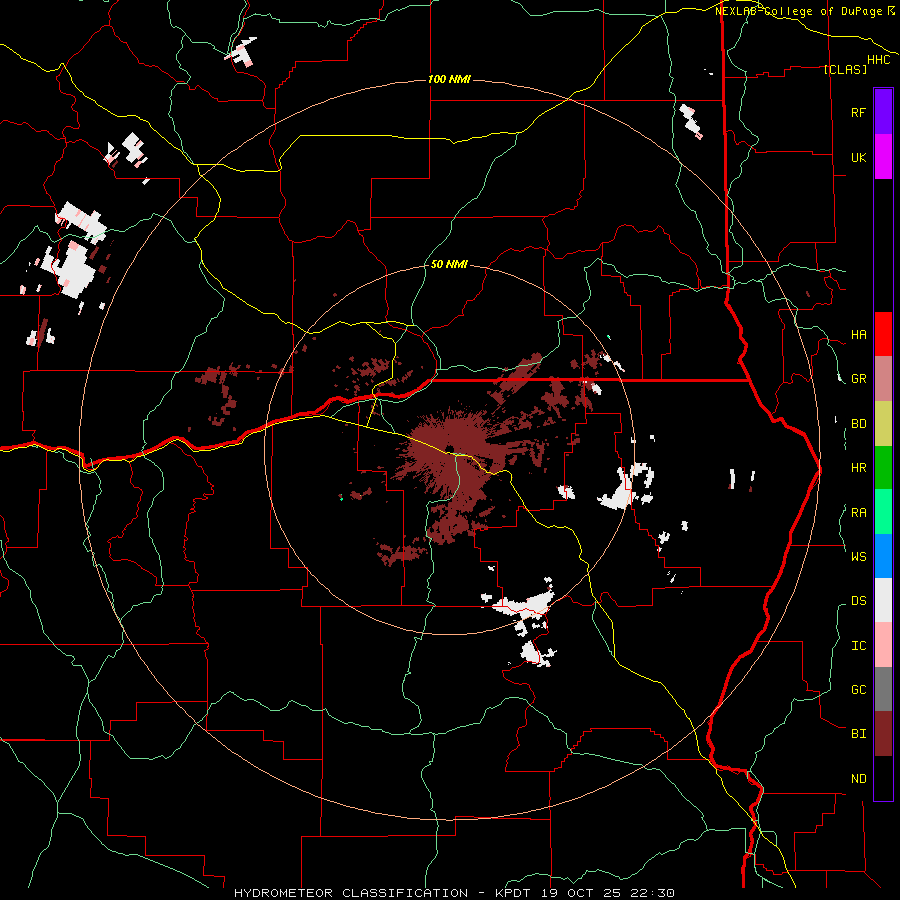Viewport: 900px width, 900px height.
Task: Click the BI legend label
Action: coord(858,734)
